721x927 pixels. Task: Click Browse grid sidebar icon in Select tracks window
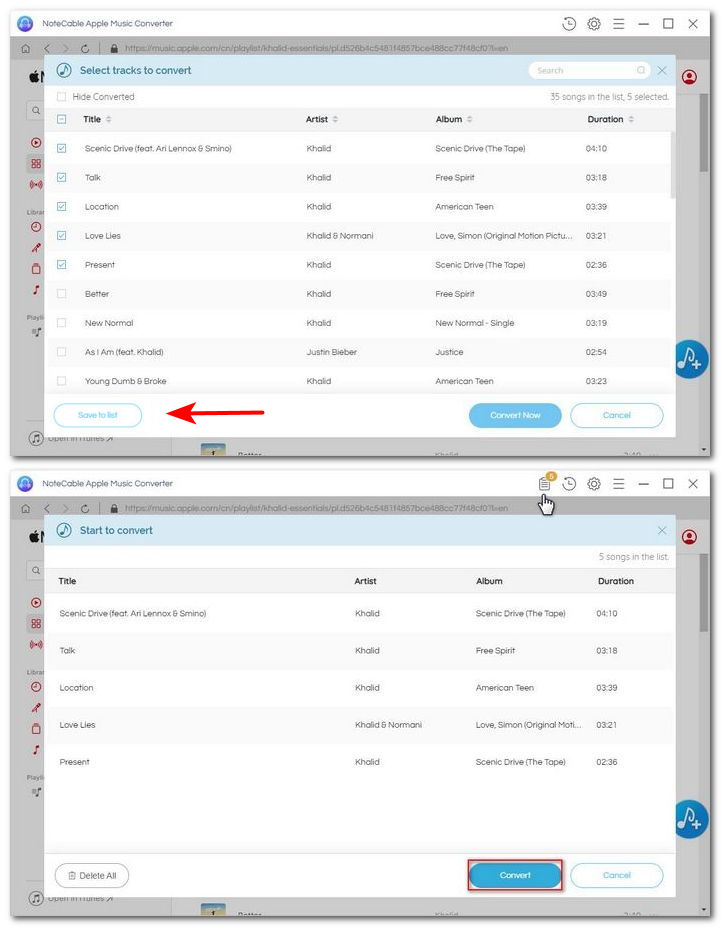(36, 164)
